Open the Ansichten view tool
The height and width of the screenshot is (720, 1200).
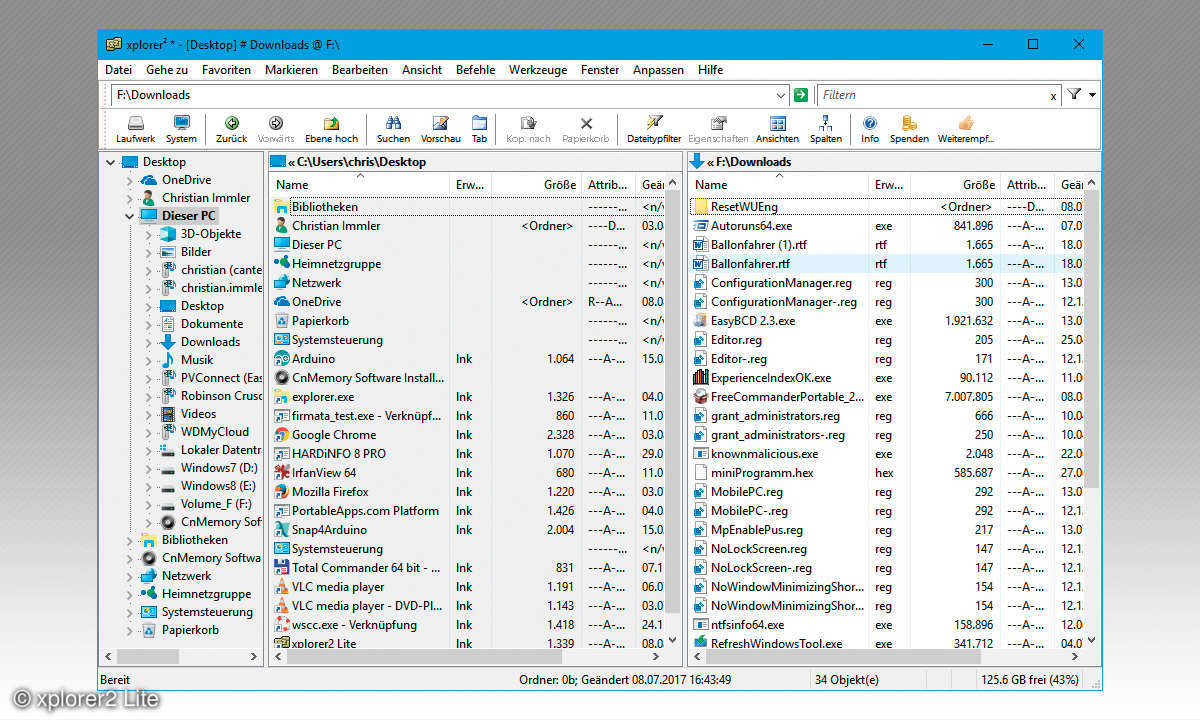point(777,129)
